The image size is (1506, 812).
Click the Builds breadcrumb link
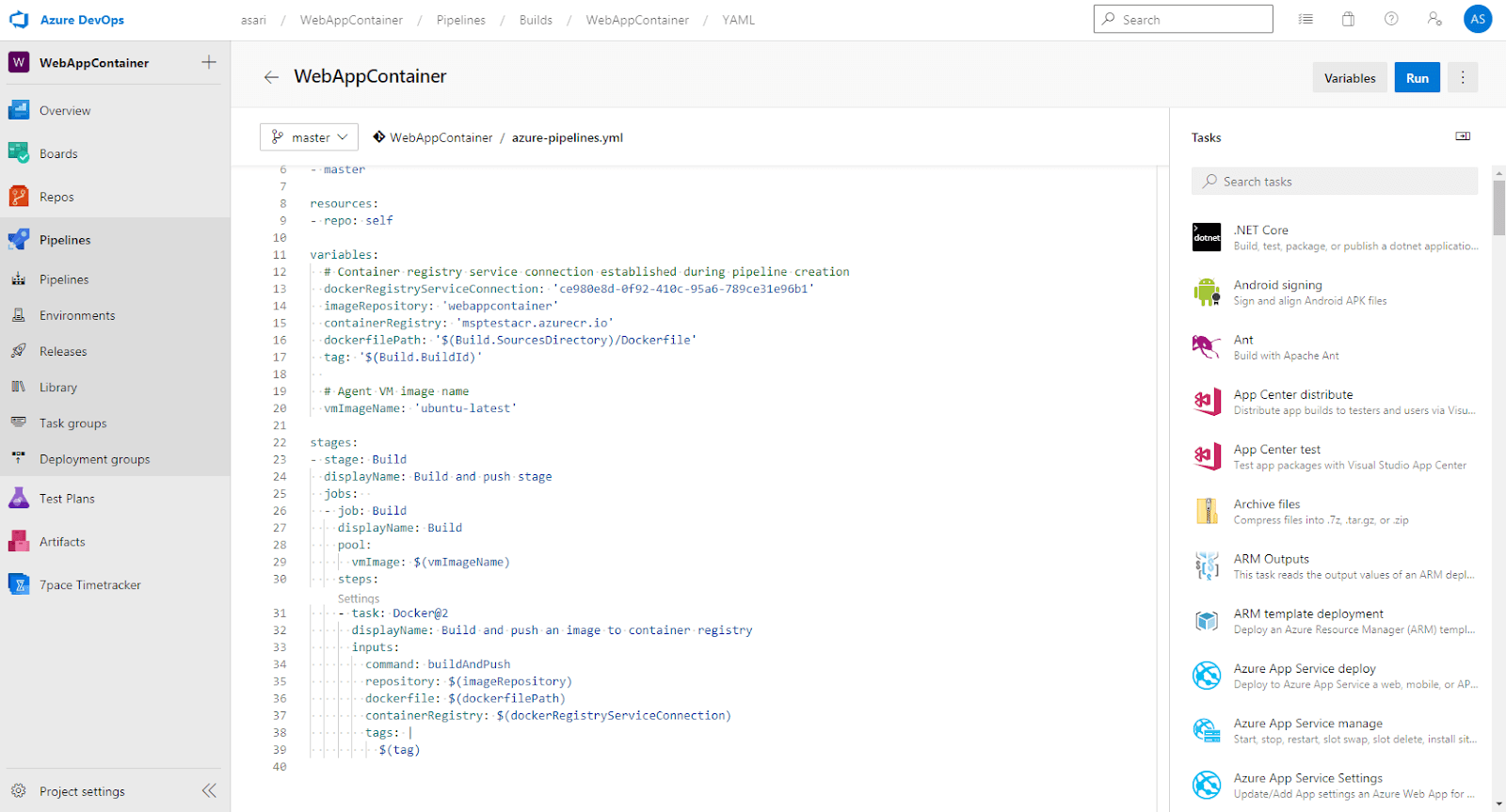(x=536, y=20)
